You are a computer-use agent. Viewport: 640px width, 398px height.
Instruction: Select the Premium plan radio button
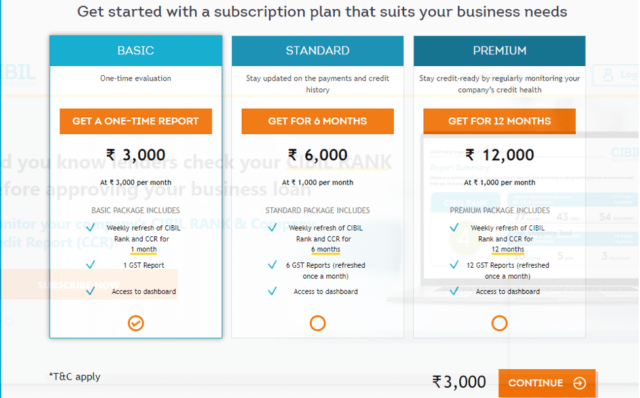(x=499, y=323)
